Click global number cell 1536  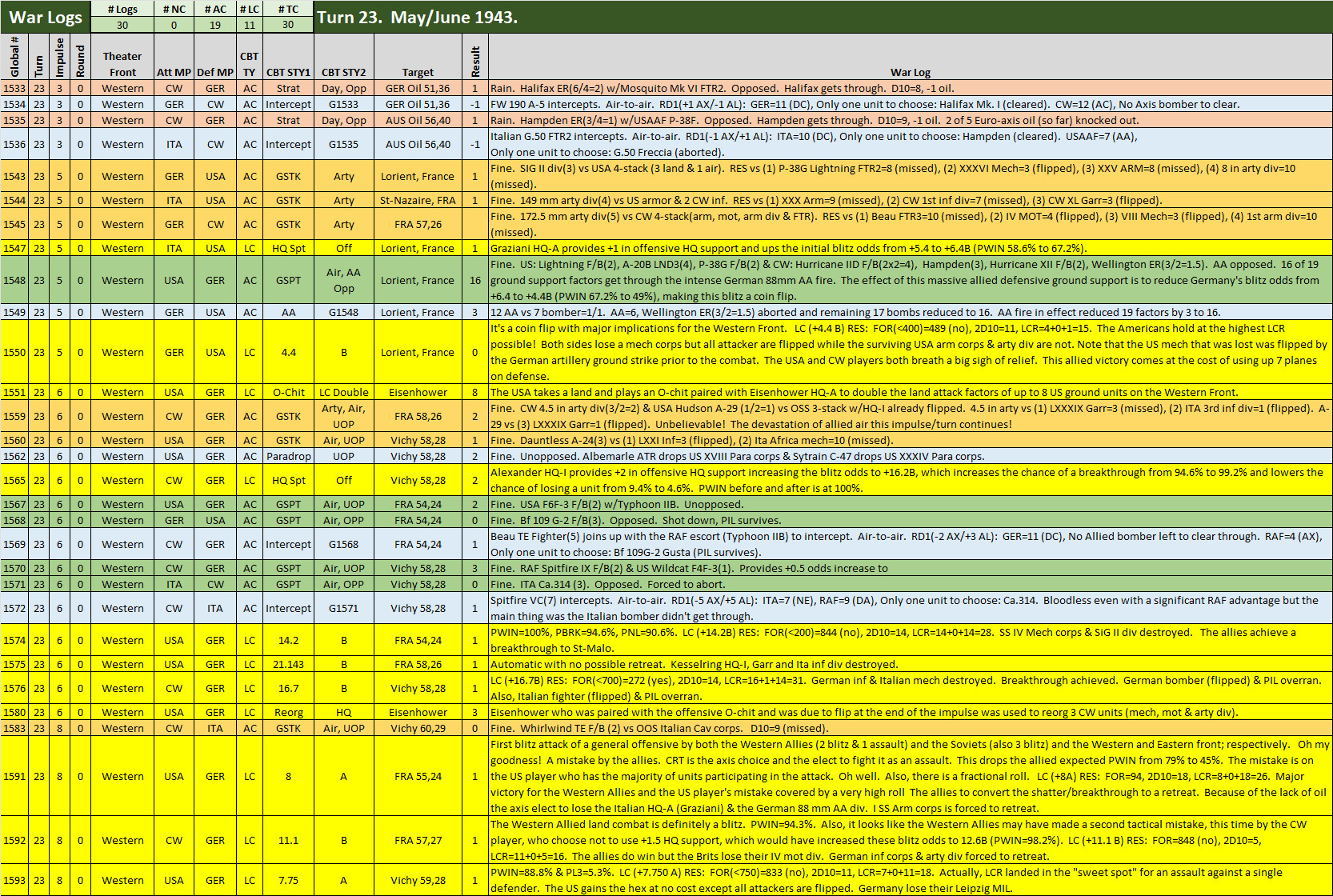(14, 144)
